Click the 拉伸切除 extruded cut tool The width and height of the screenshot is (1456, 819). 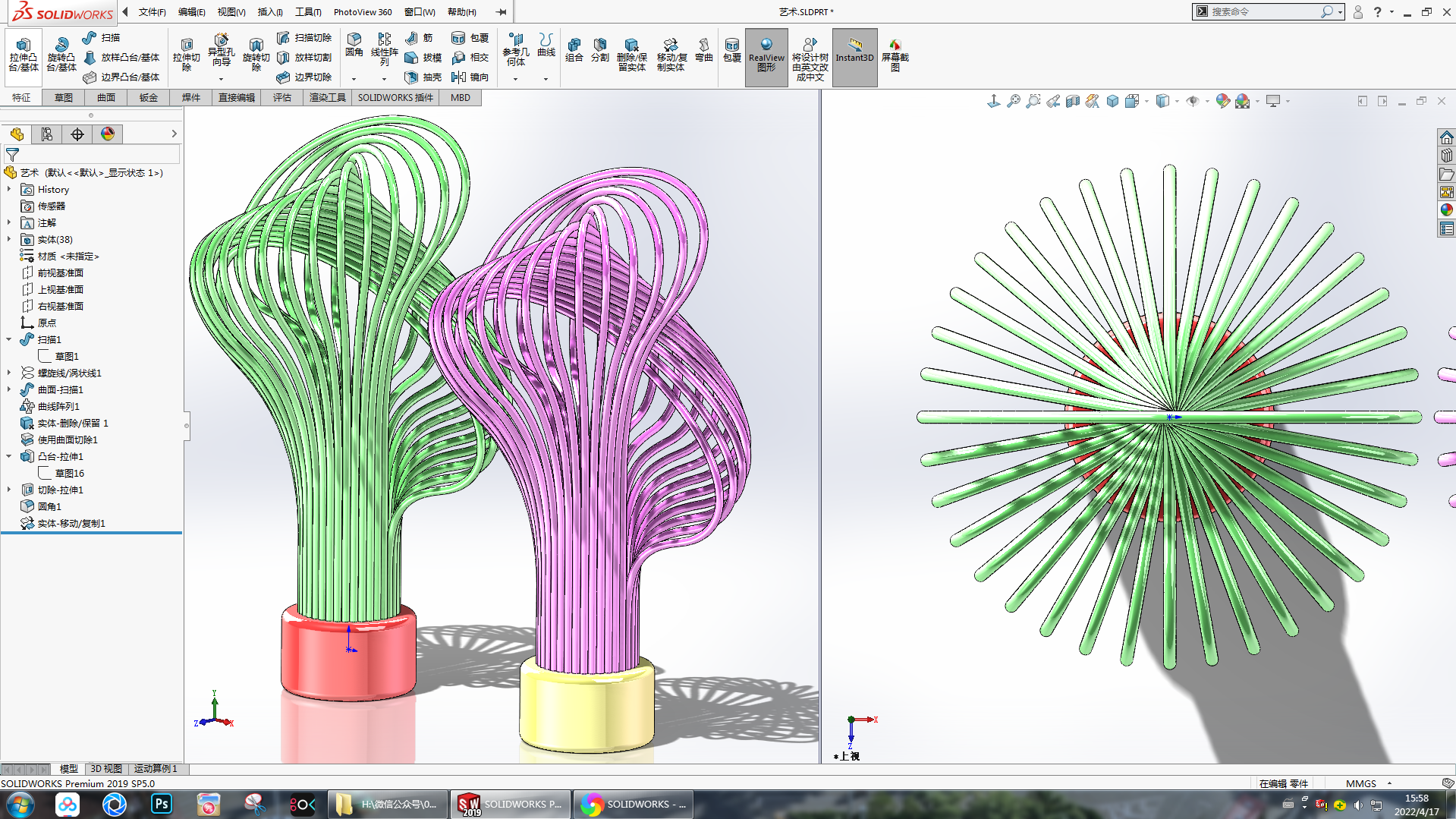point(186,55)
